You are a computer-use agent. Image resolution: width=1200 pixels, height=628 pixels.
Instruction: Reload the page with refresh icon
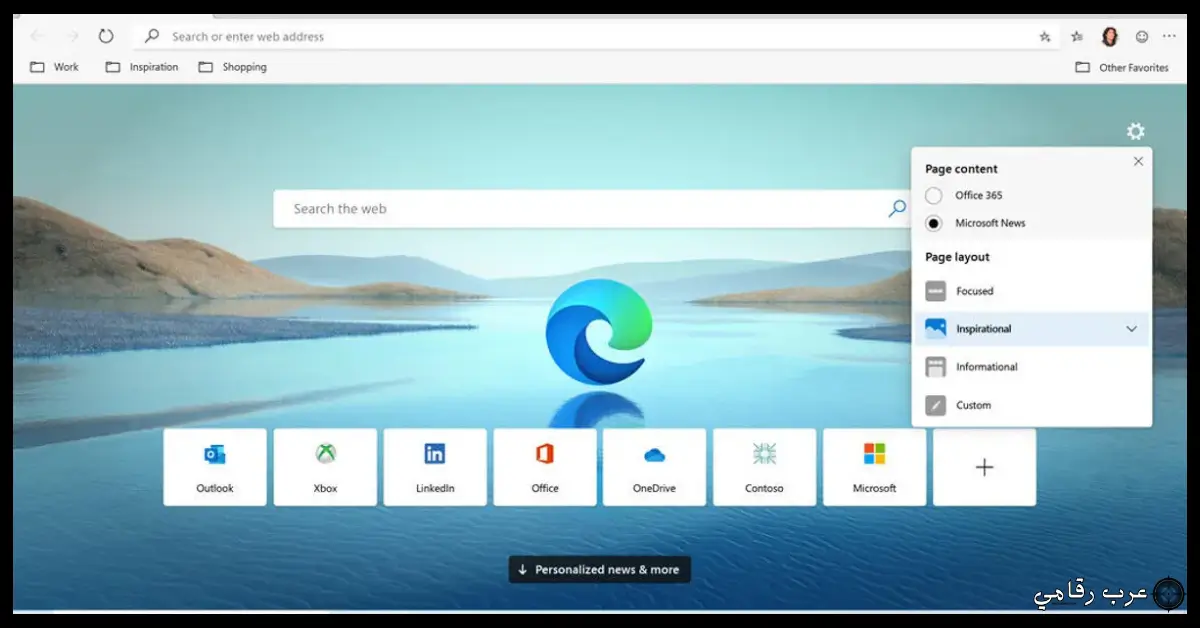(106, 36)
